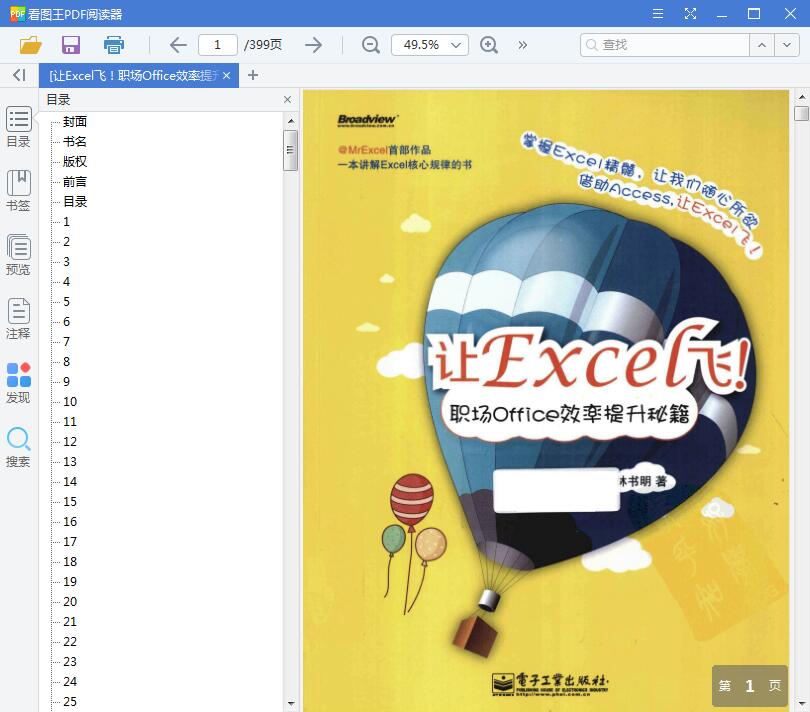Screen dimensions: 810x712
Task: Find previous match with up chevron
Action: (761, 45)
